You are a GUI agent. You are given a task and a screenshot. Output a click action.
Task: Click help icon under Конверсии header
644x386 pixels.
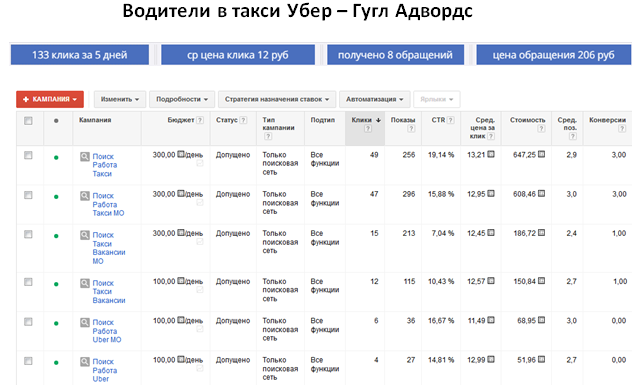(622, 129)
